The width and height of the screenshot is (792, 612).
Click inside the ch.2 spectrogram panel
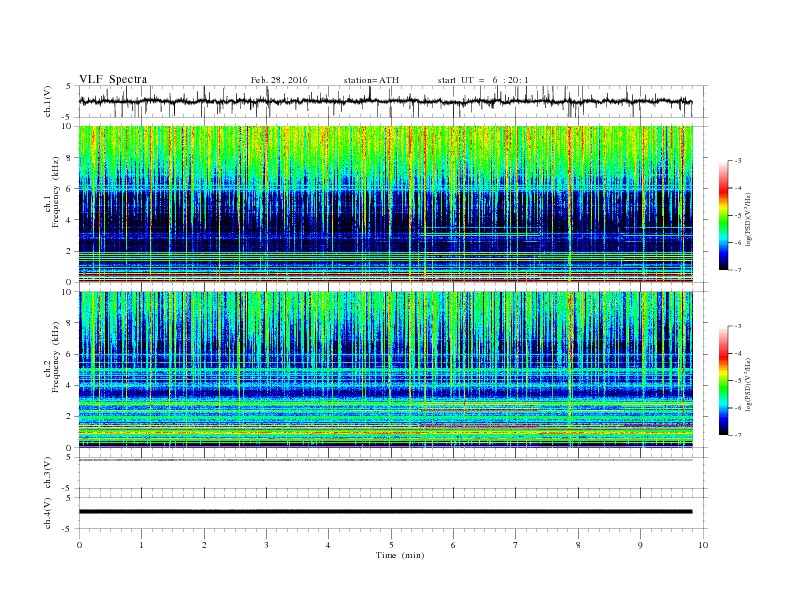tap(386, 370)
